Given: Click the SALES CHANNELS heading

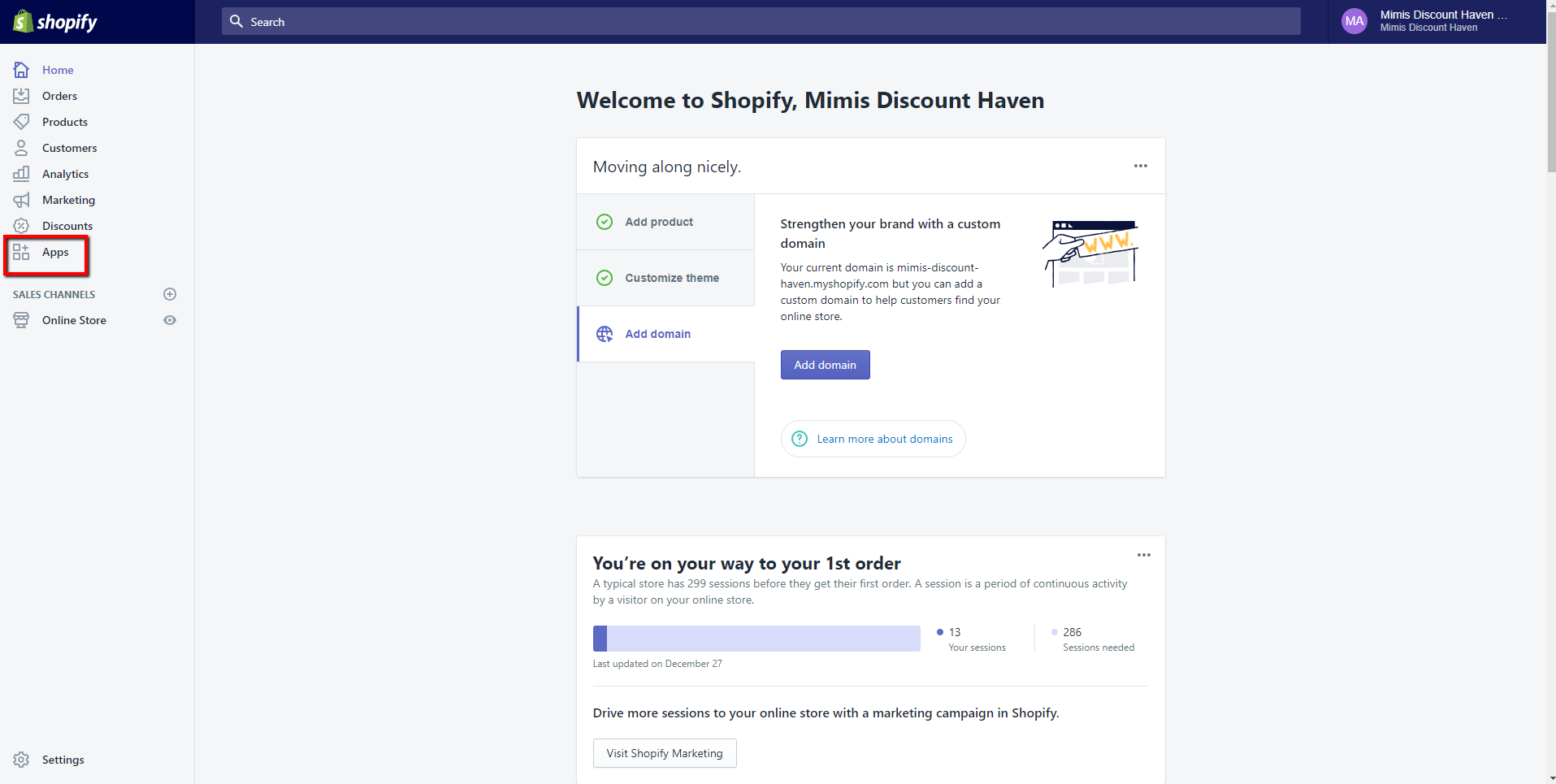Looking at the screenshot, I should coord(54,294).
